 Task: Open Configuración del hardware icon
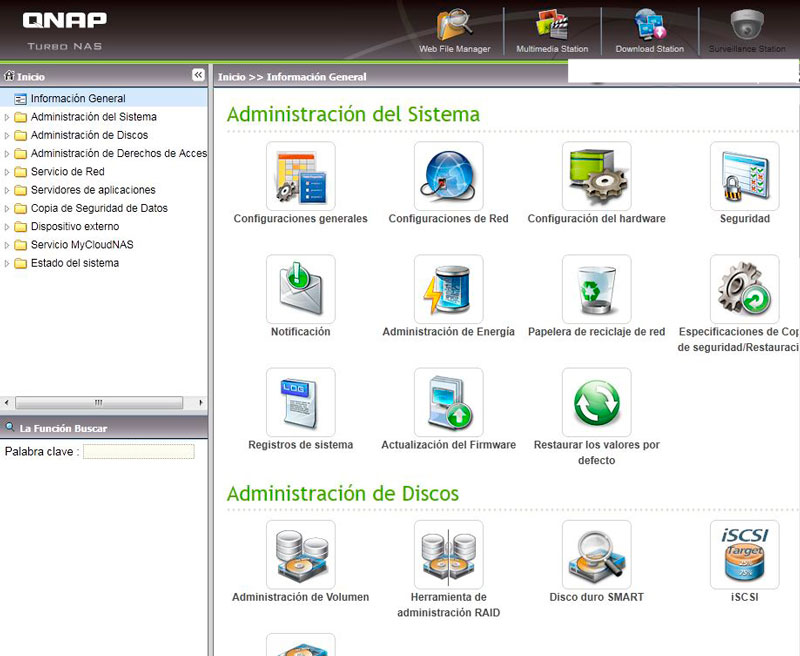tap(596, 176)
